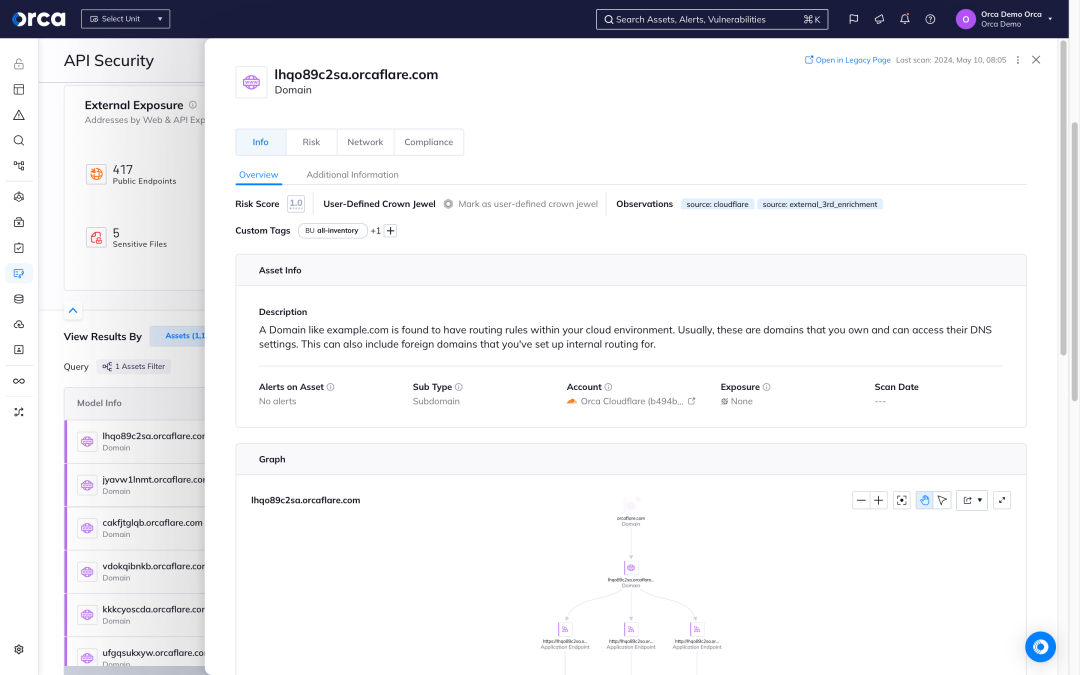This screenshot has height=675, width=1080.
Task: Switch graph to pointer select mode
Action: tap(942, 500)
